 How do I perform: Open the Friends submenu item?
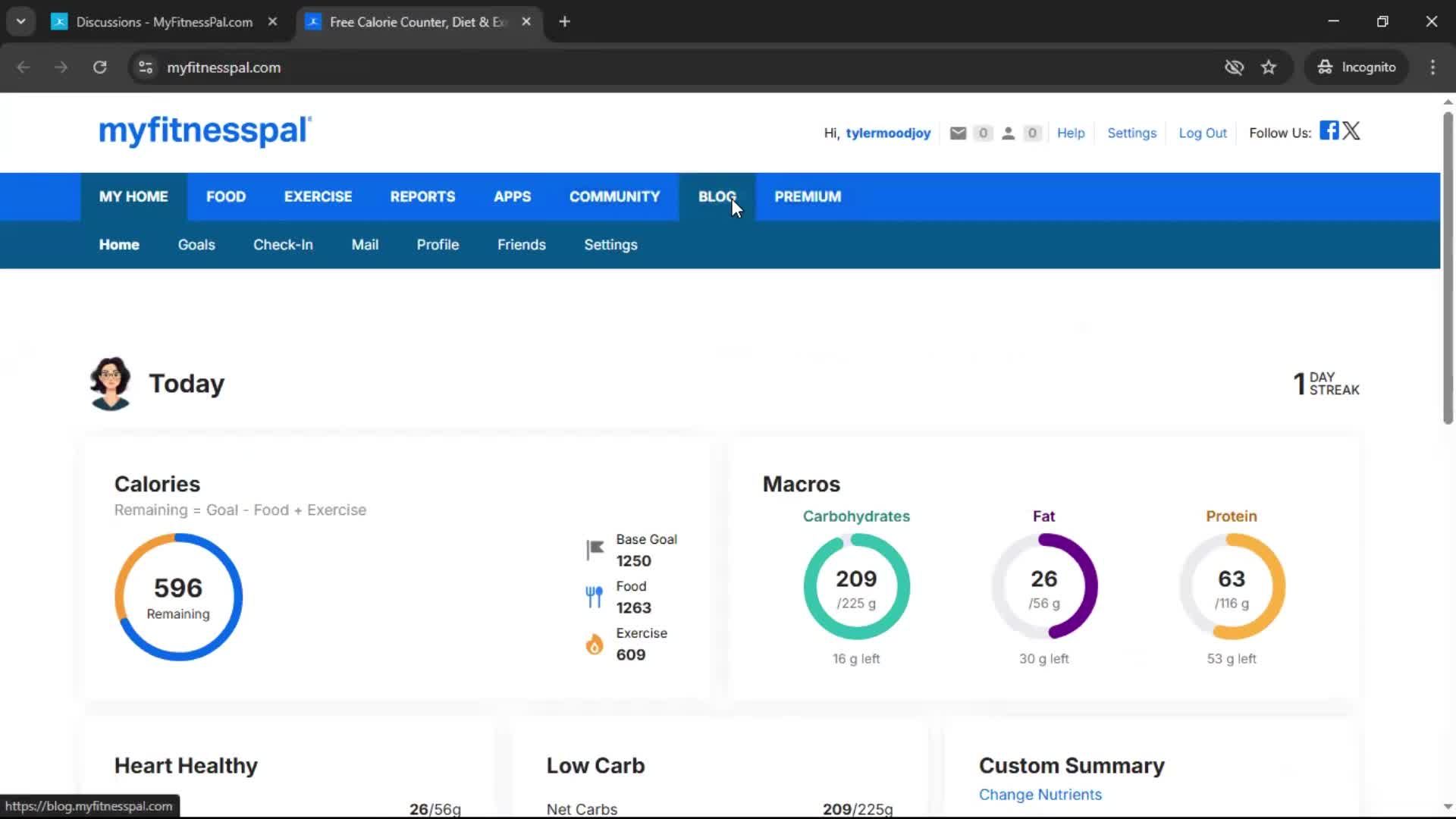click(x=522, y=245)
